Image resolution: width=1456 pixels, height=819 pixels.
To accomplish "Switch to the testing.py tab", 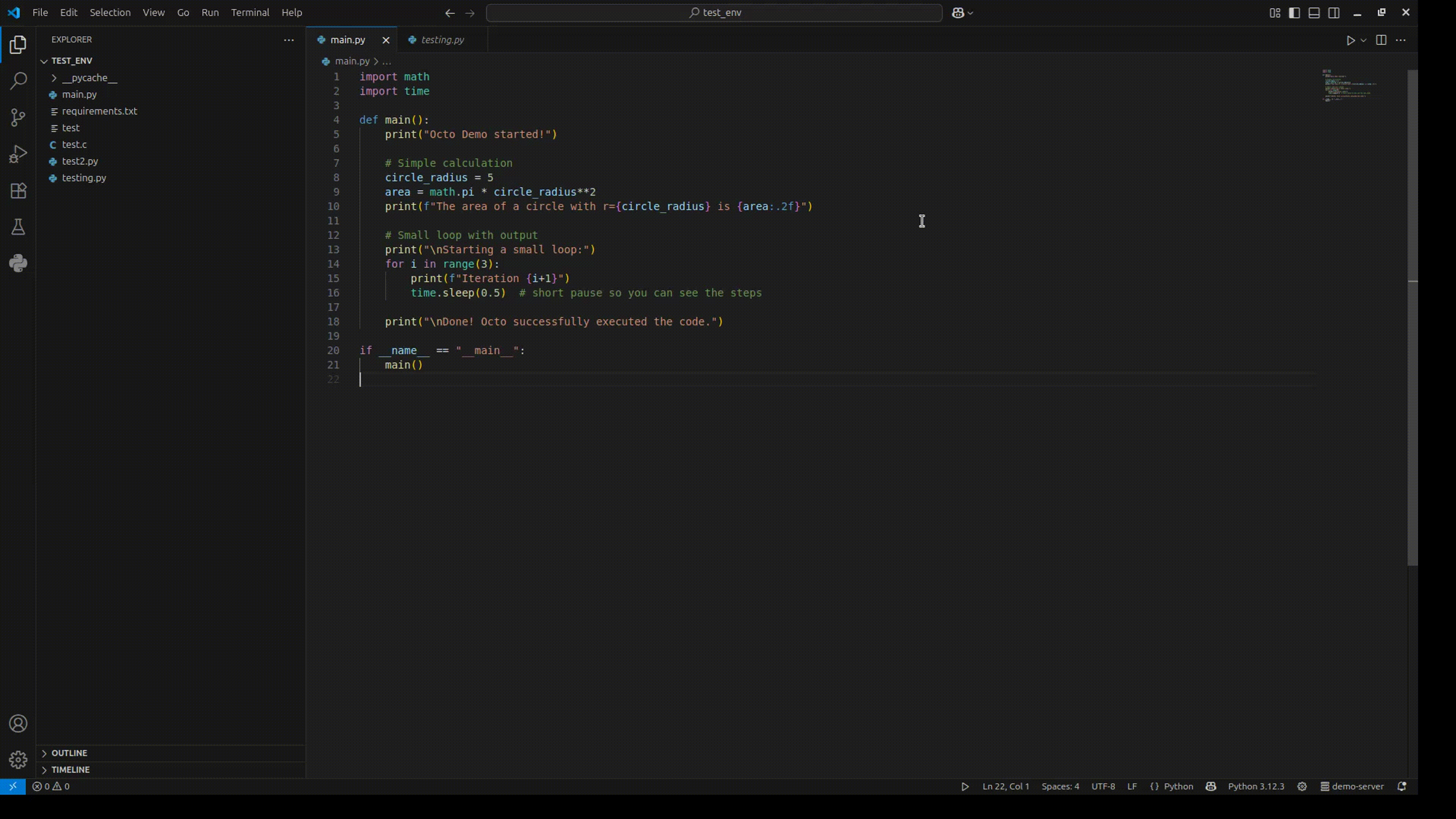I will [442, 40].
